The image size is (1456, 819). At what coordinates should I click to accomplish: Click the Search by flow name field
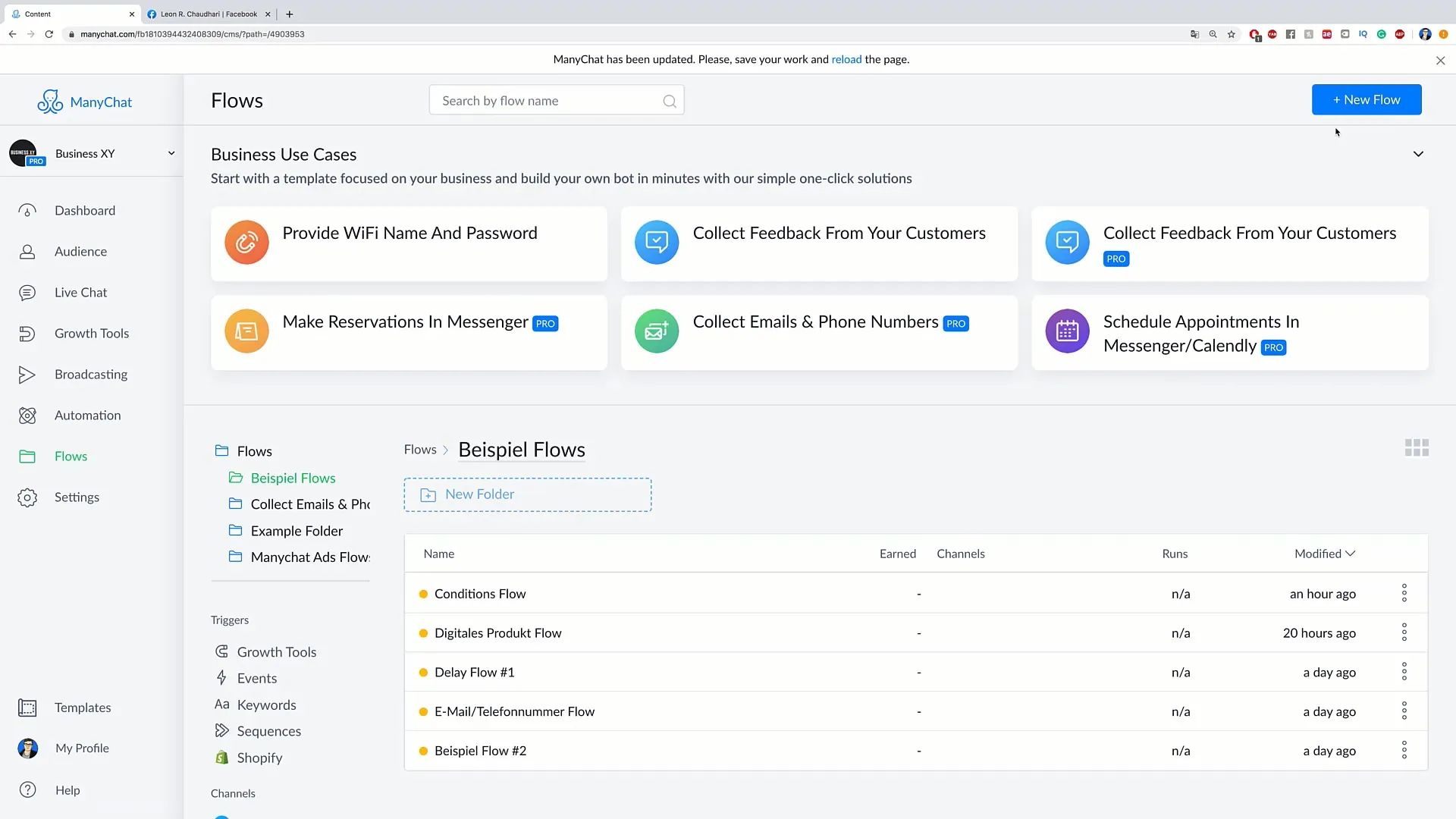(557, 100)
